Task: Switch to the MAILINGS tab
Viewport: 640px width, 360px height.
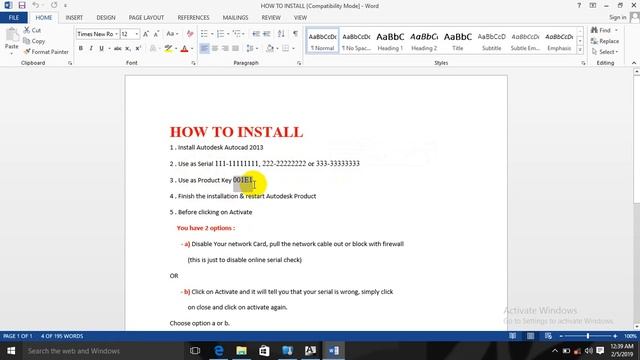Action: (235, 18)
